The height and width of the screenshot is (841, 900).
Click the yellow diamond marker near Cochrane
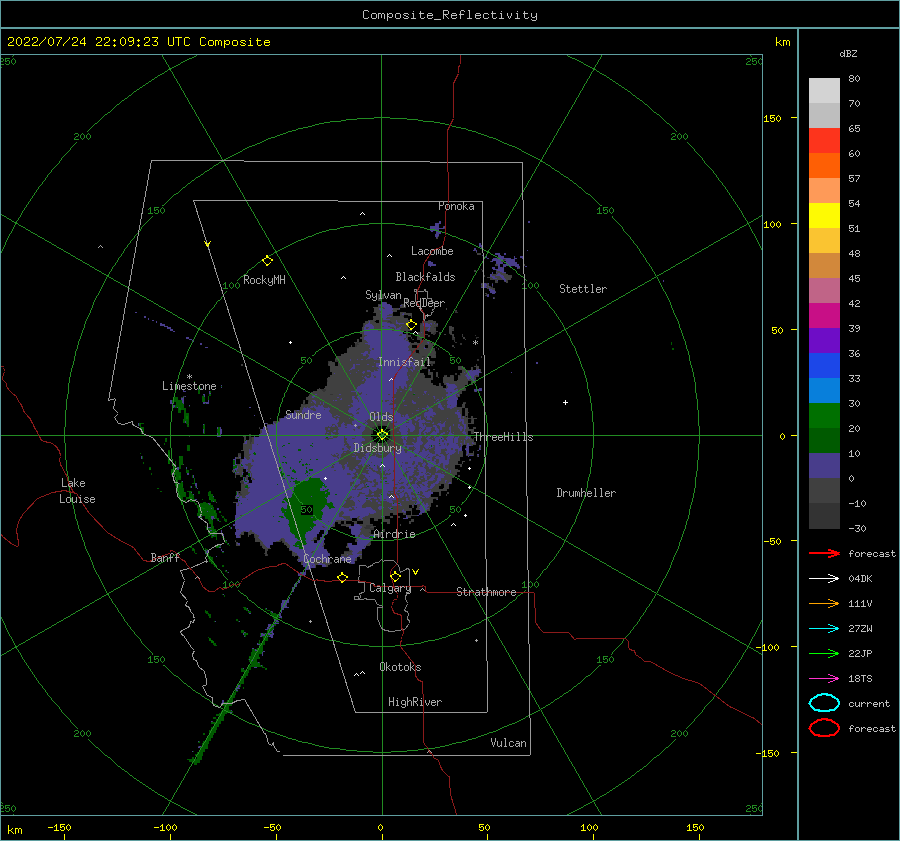tap(343, 577)
